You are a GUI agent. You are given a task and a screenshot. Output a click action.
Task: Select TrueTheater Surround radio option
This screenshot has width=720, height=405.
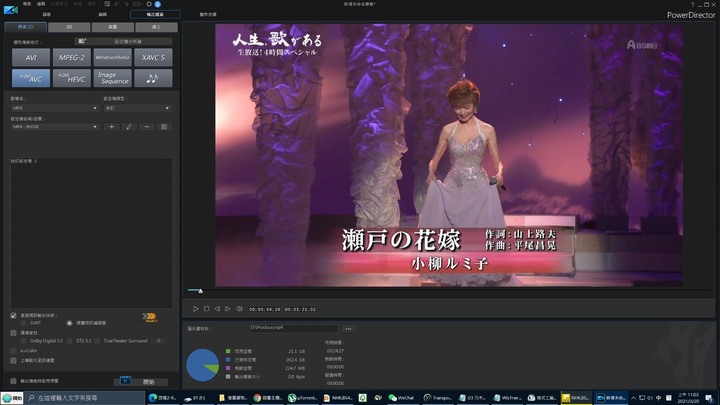pyautogui.click(x=97, y=341)
